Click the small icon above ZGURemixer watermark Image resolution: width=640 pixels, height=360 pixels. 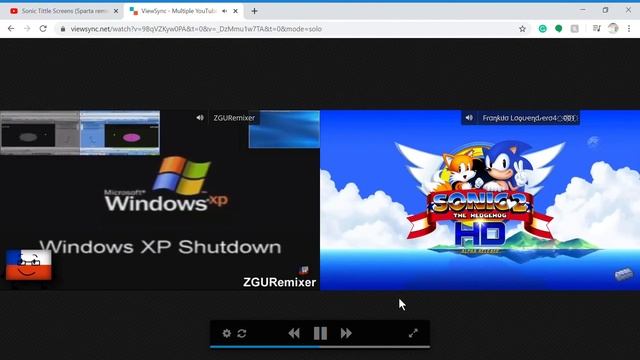click(304, 270)
